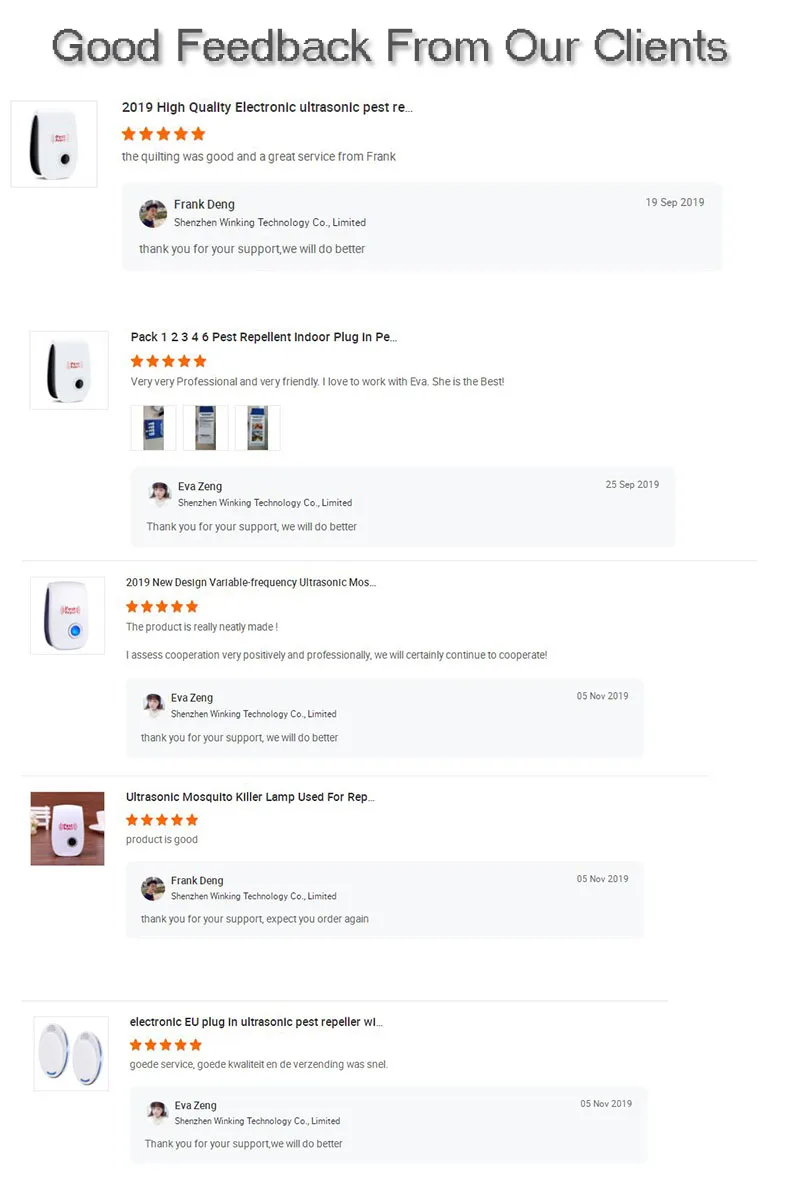Click the star rating under the Pack 1 2 3 4 6 title
This screenshot has width=800, height=1188.
pyautogui.click(x=169, y=361)
